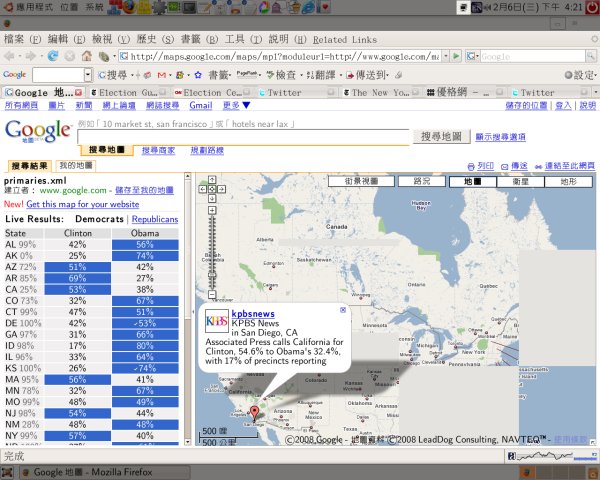Click the scroll down arrow of results panel
Screen dimensions: 600x480
click(x=188, y=442)
